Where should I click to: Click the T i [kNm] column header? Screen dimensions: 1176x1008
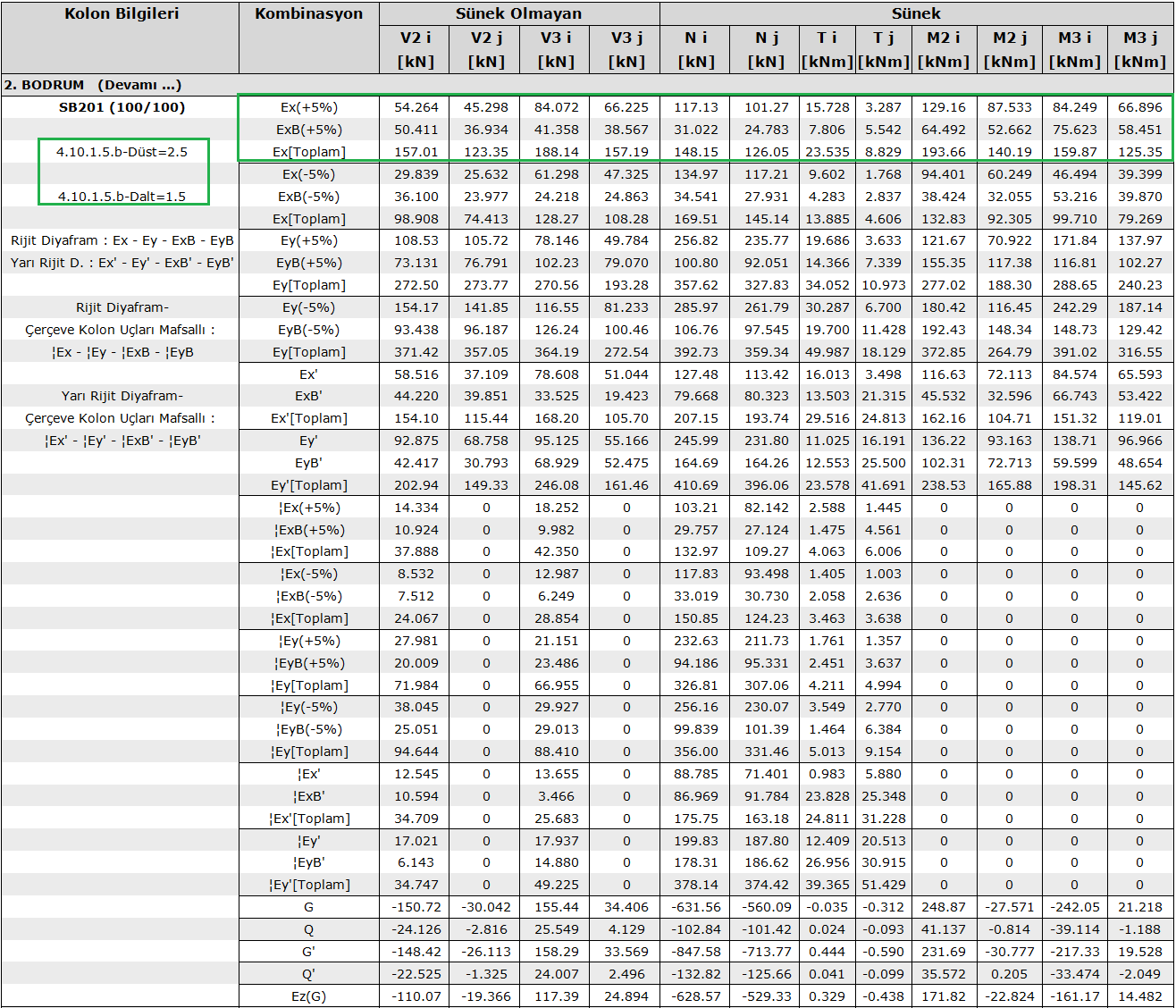[827, 49]
